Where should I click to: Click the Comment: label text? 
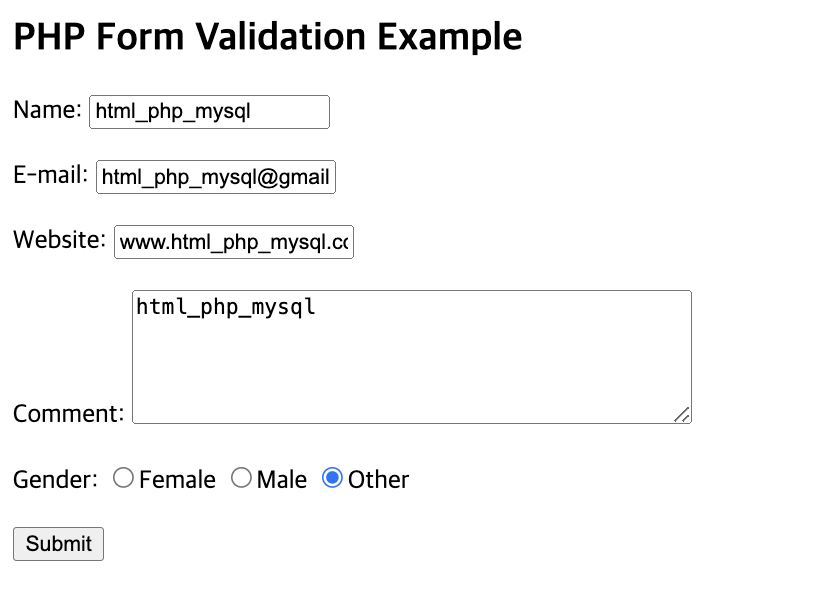coord(67,413)
